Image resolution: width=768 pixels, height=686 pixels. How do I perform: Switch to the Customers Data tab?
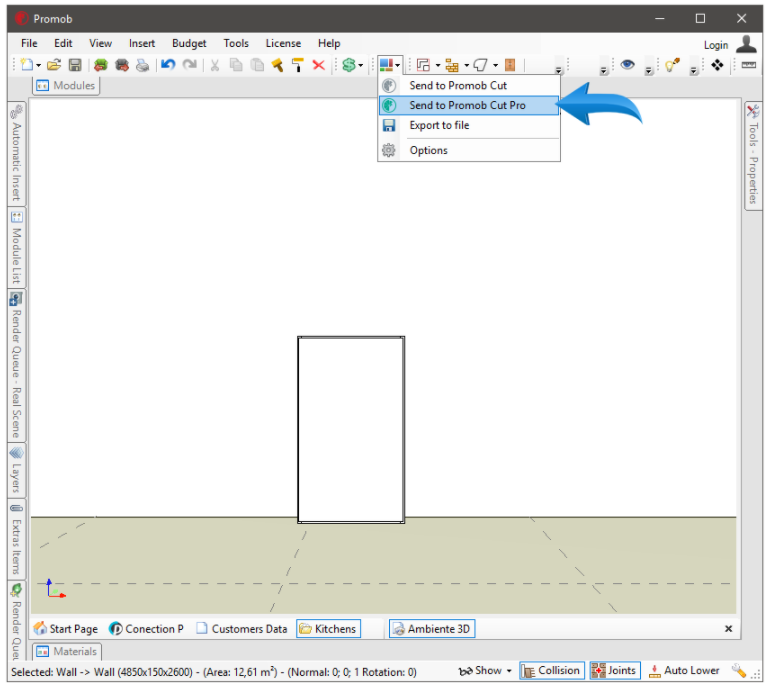[x=242, y=629]
